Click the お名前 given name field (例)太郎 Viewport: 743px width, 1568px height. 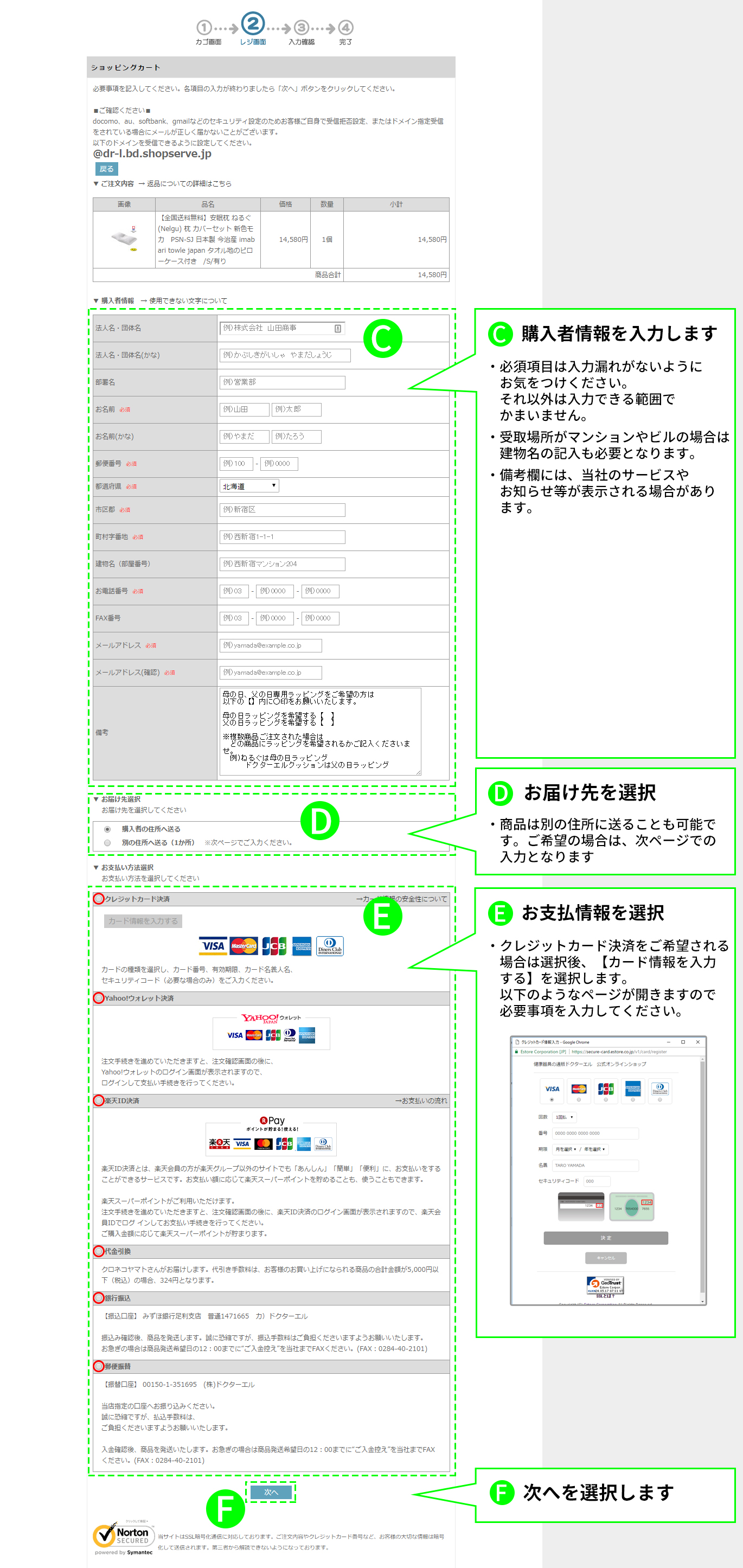tap(296, 409)
